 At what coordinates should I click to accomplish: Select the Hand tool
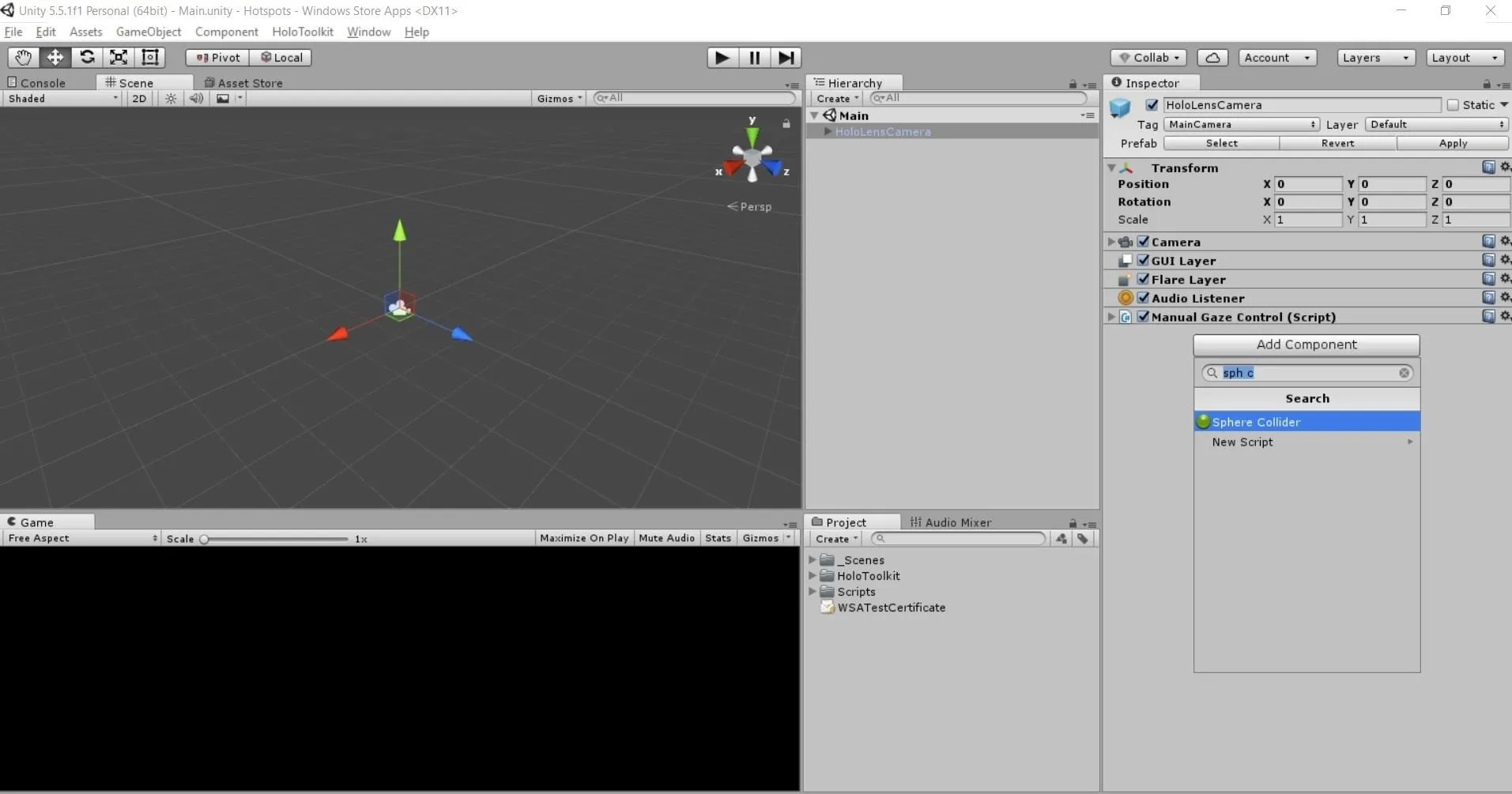click(x=24, y=58)
